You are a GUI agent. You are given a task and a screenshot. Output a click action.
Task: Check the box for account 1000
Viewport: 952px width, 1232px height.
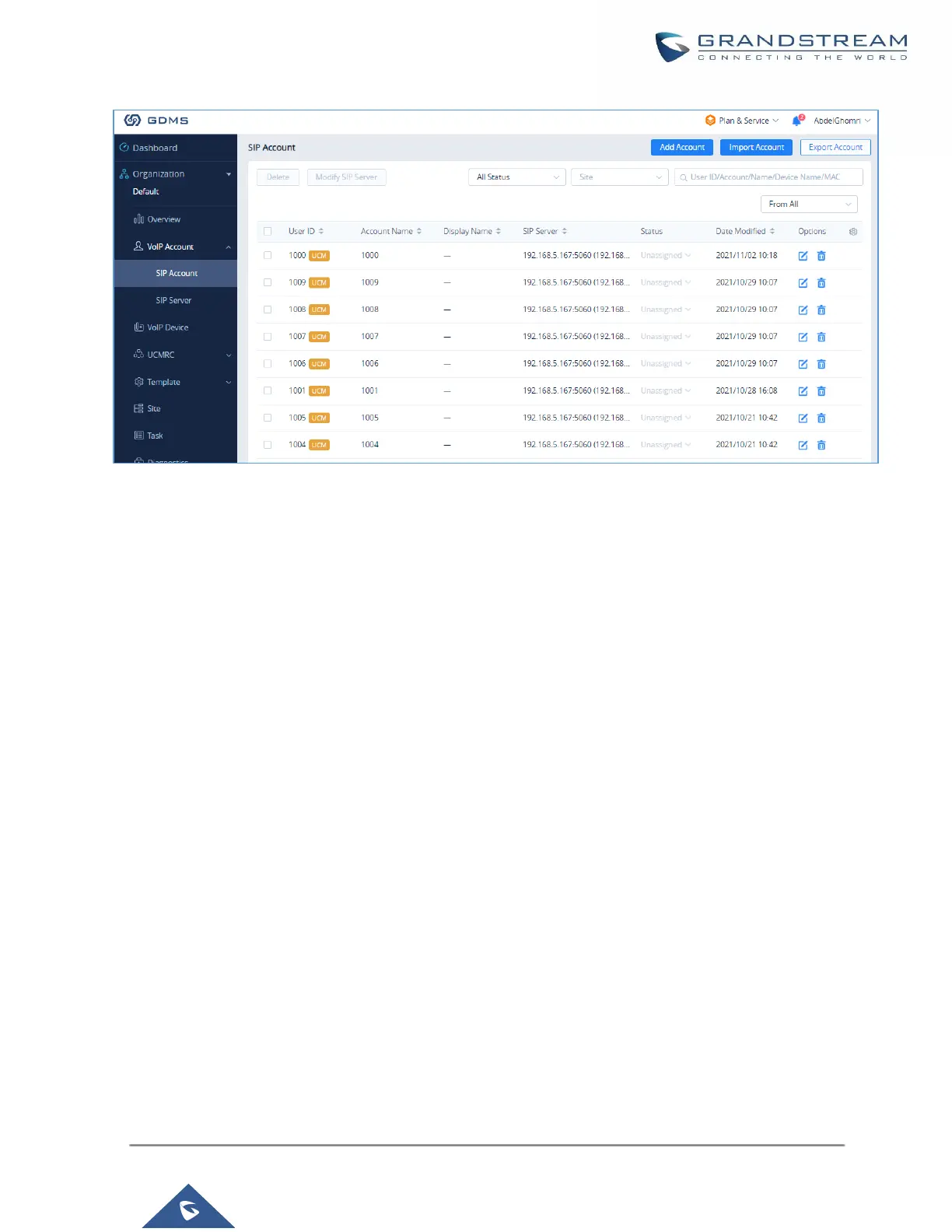click(268, 255)
